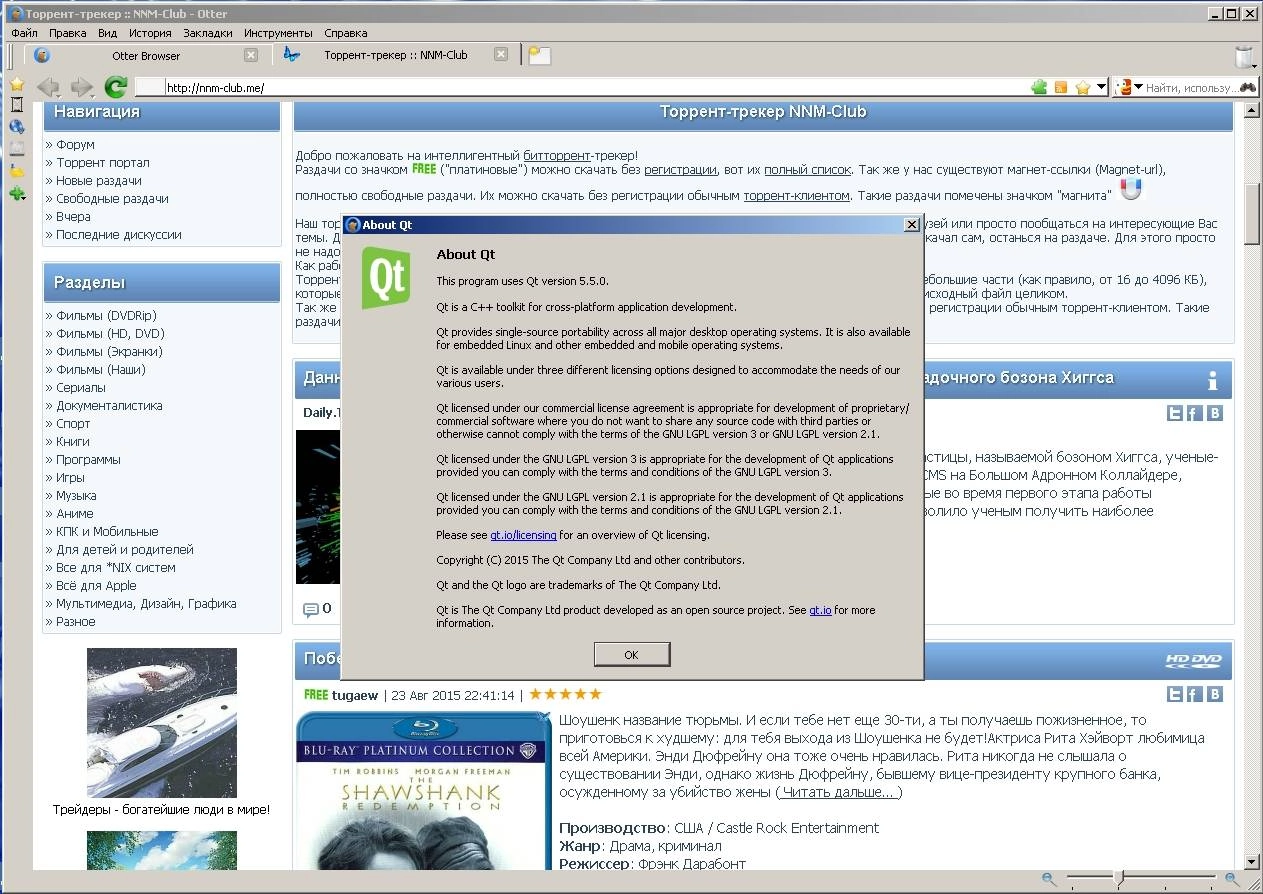This screenshot has height=894, width=1263.
Task: Open the history hourglass icon in sidebar
Action: click(x=17, y=105)
